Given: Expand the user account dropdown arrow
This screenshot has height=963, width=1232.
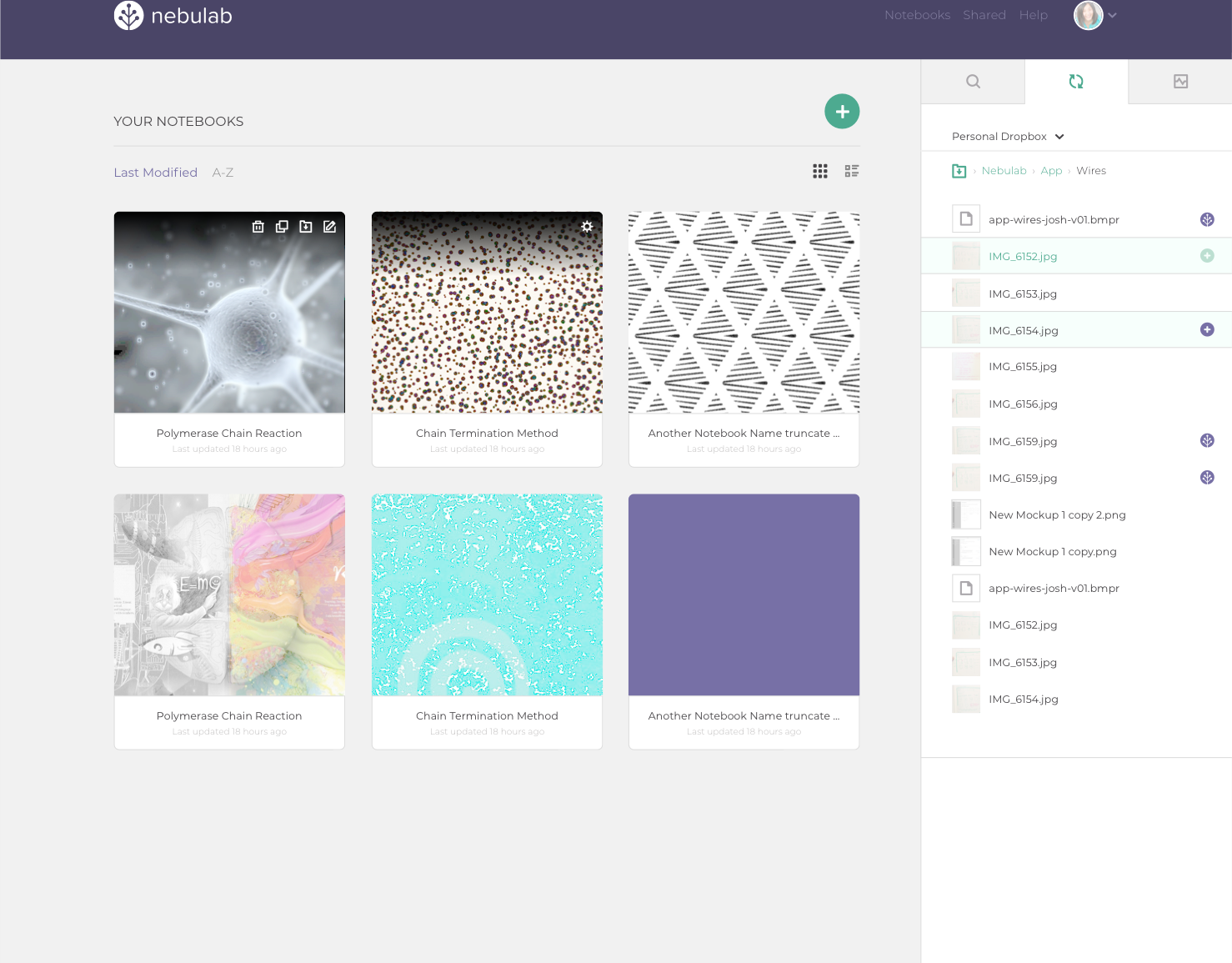Looking at the screenshot, I should tap(1112, 15).
